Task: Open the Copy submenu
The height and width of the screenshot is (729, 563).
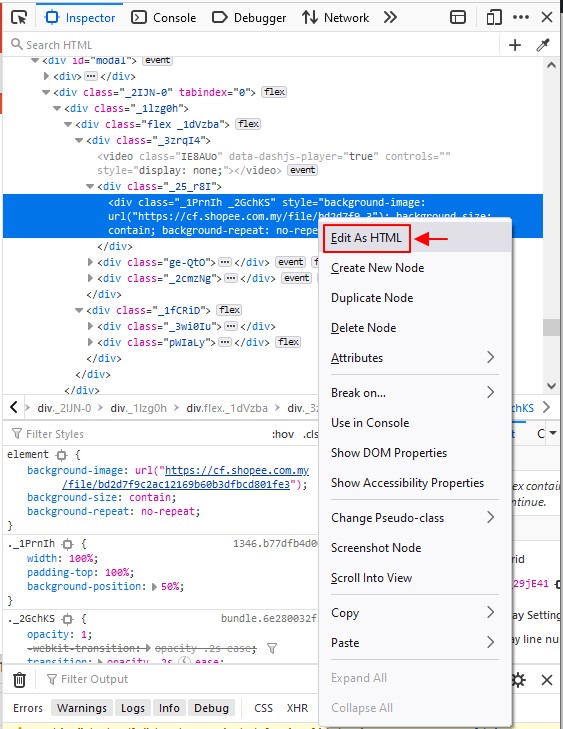Action: [415, 613]
